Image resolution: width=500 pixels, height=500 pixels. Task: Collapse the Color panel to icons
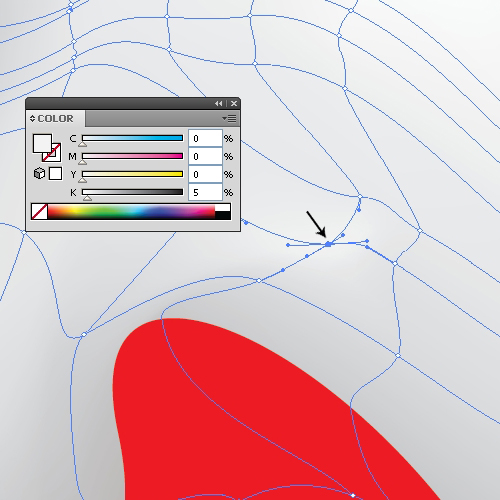[x=218, y=104]
